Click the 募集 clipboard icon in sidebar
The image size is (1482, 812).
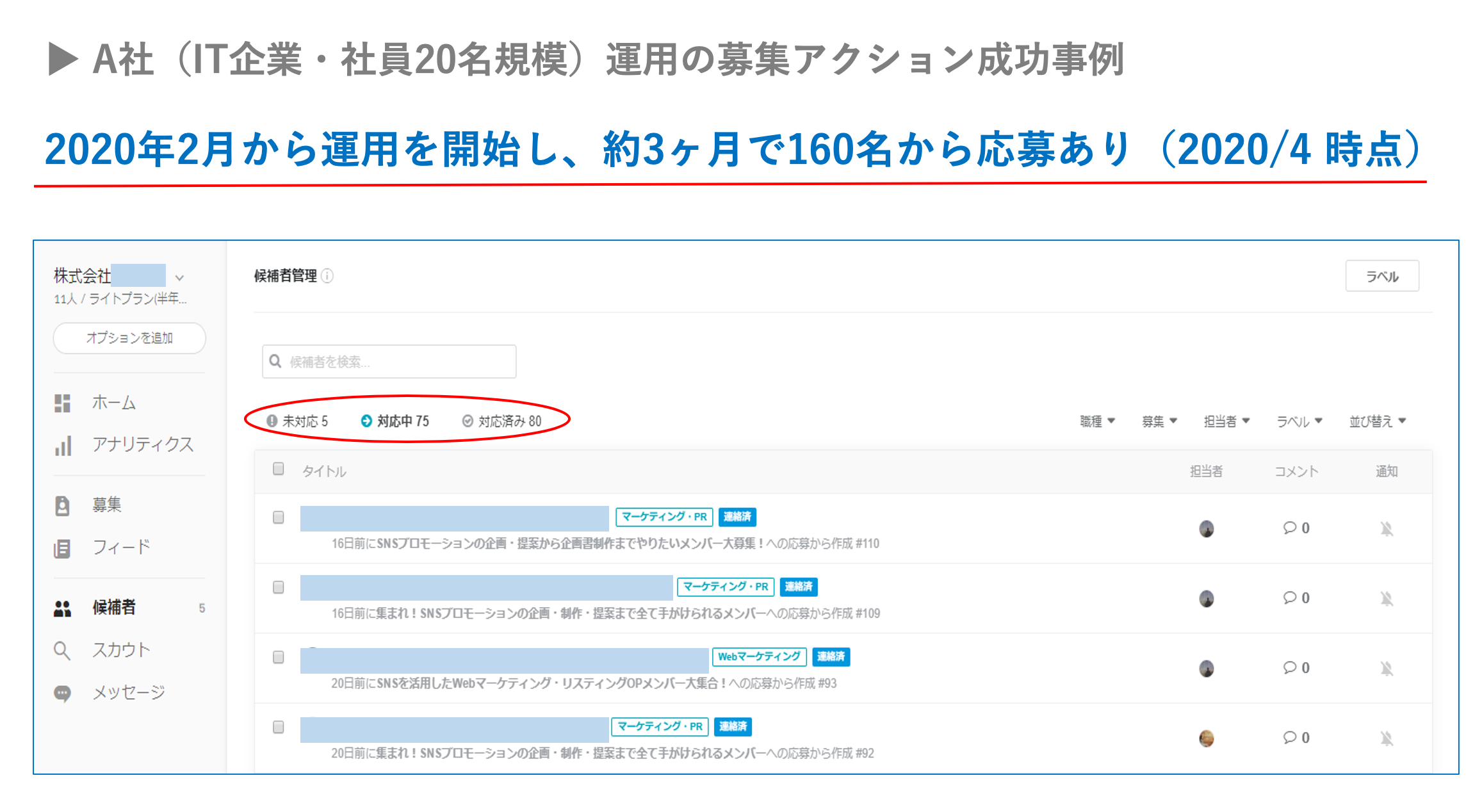[x=62, y=506]
